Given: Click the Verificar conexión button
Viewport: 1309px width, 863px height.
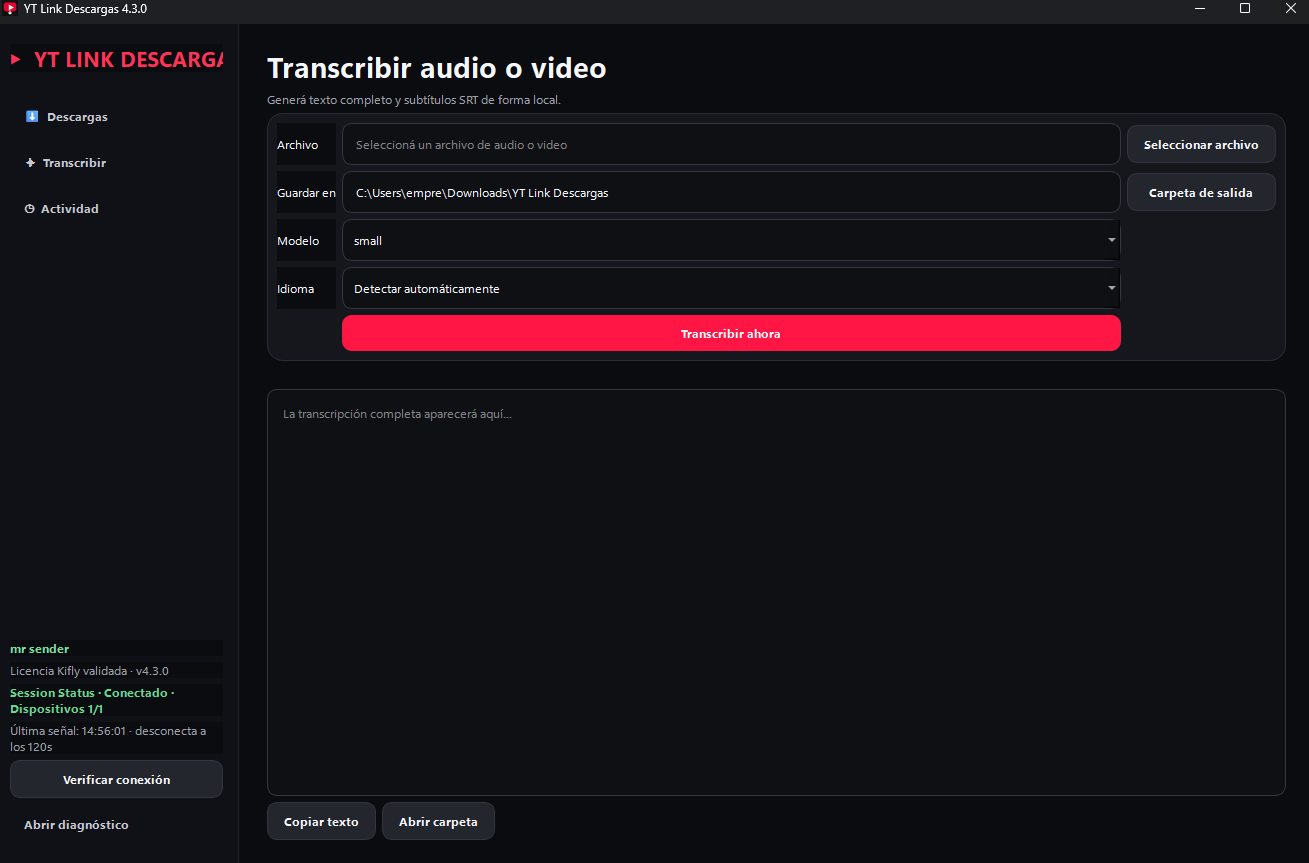Looking at the screenshot, I should 116,779.
